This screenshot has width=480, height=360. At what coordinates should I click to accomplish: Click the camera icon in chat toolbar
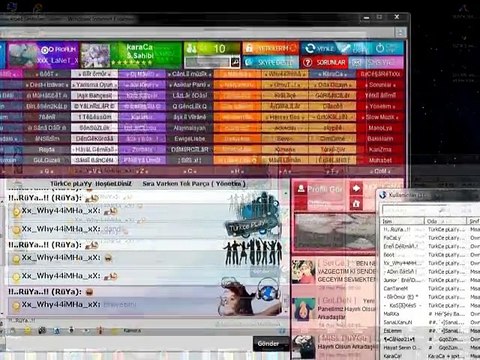(x=42, y=330)
